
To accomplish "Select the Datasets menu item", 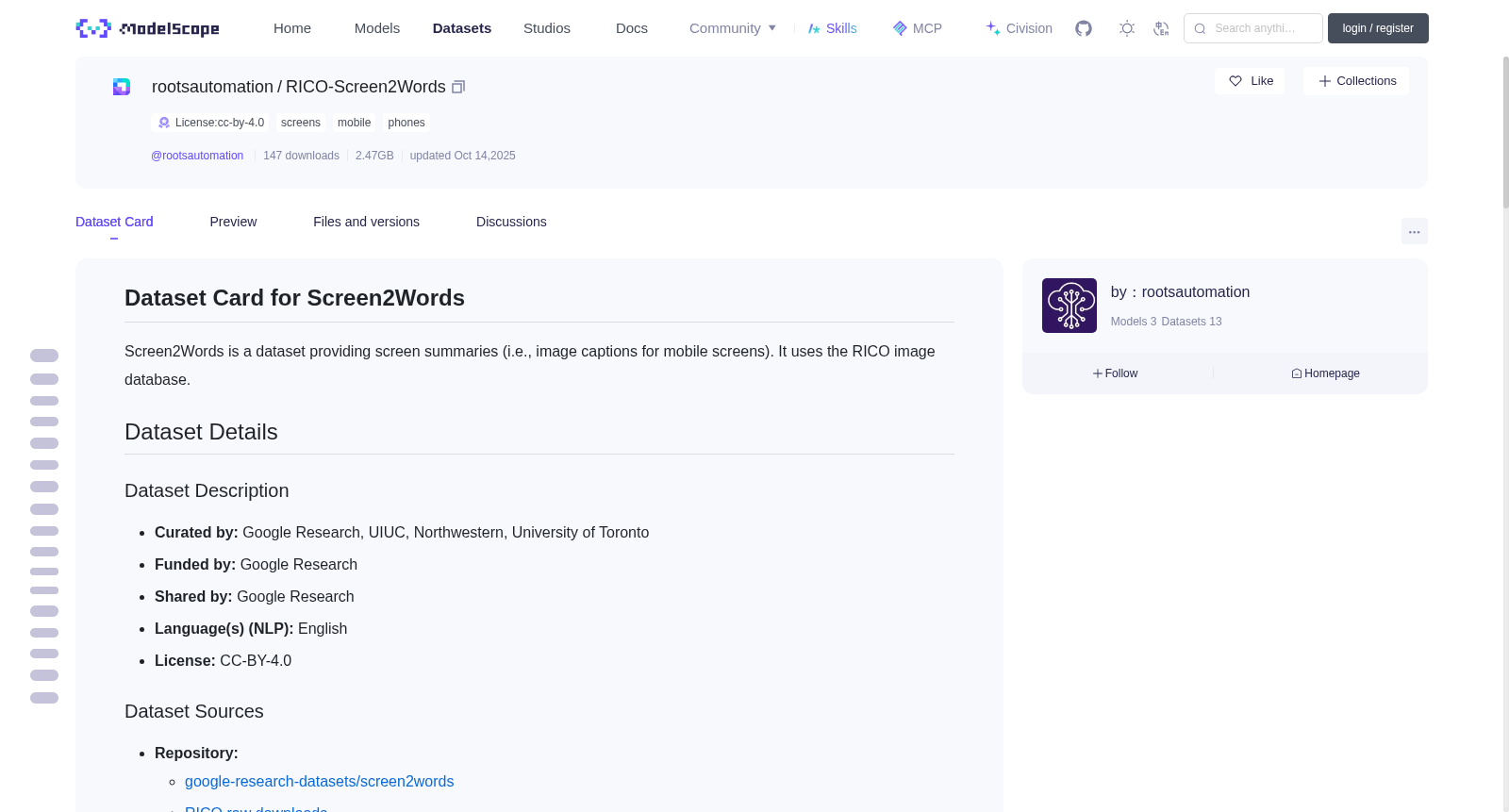I will (462, 28).
